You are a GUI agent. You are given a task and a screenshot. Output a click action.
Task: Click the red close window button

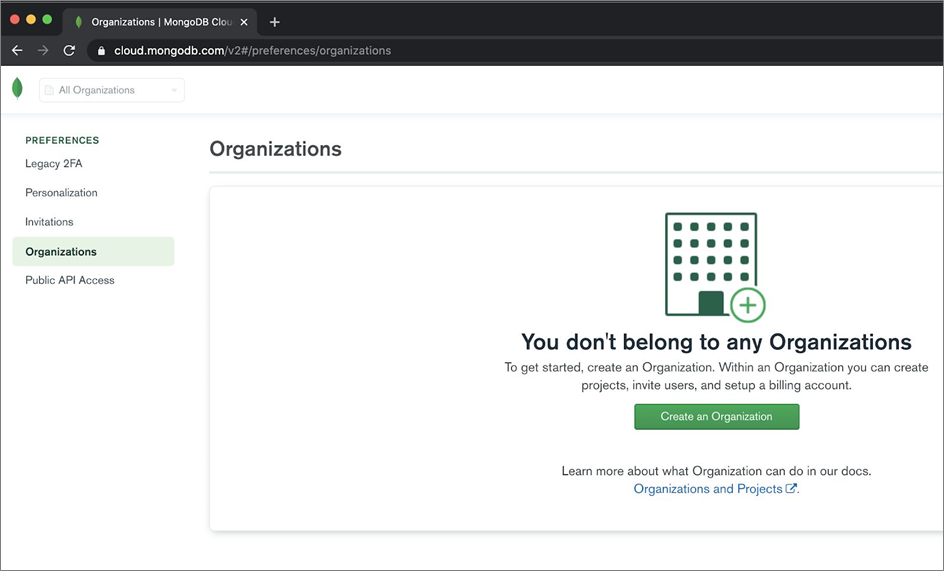click(15, 19)
